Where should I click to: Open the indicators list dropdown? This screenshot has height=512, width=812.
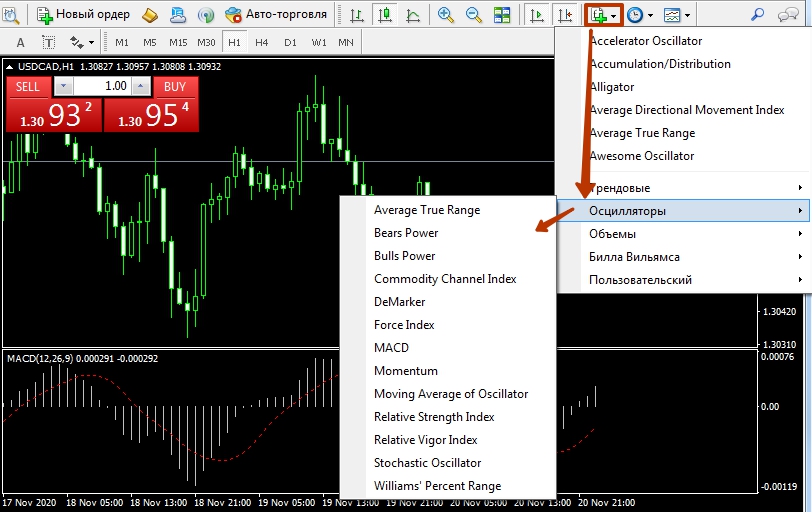pyautogui.click(x=604, y=15)
